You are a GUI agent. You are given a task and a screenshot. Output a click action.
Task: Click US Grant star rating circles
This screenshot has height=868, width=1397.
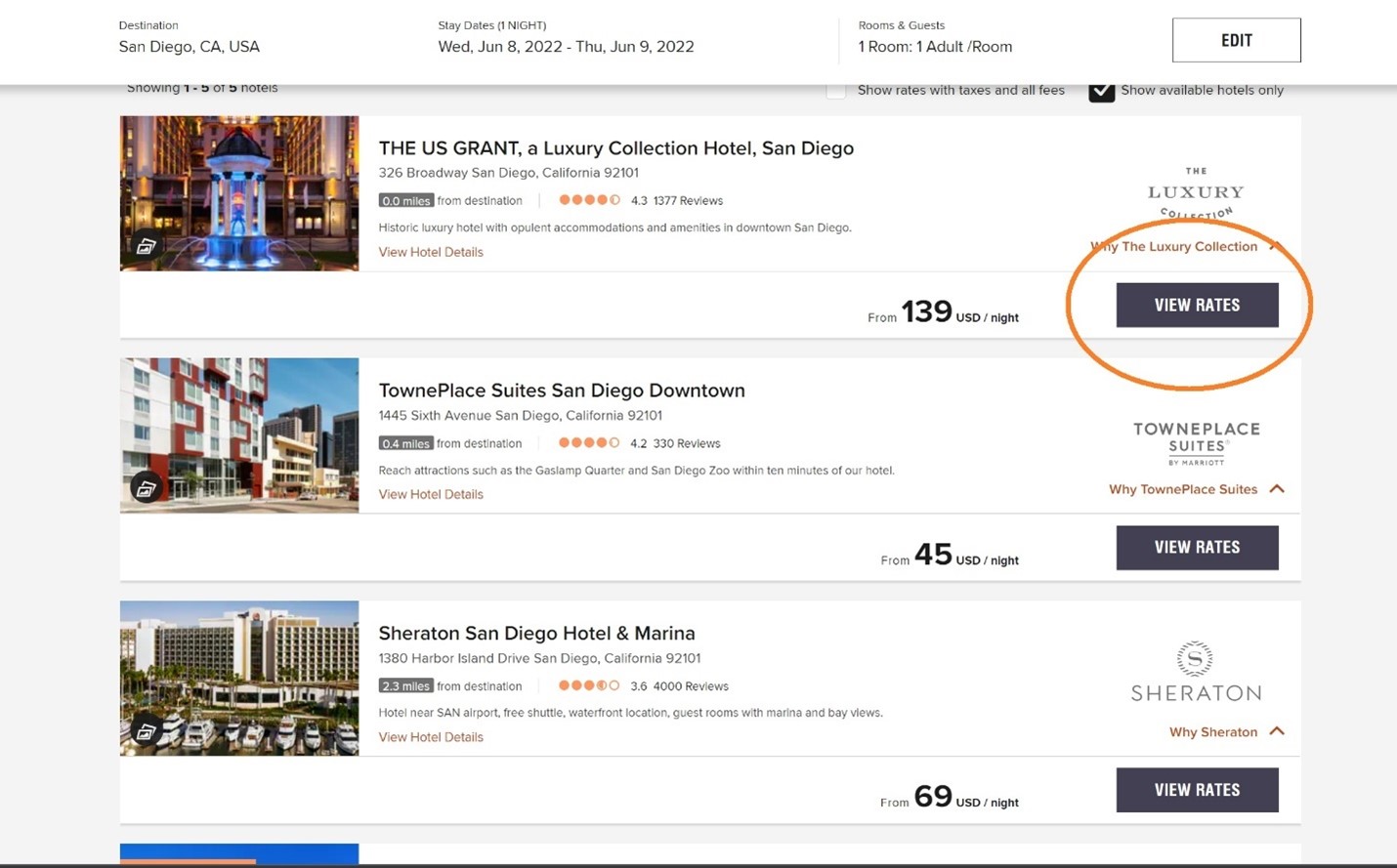pos(589,200)
